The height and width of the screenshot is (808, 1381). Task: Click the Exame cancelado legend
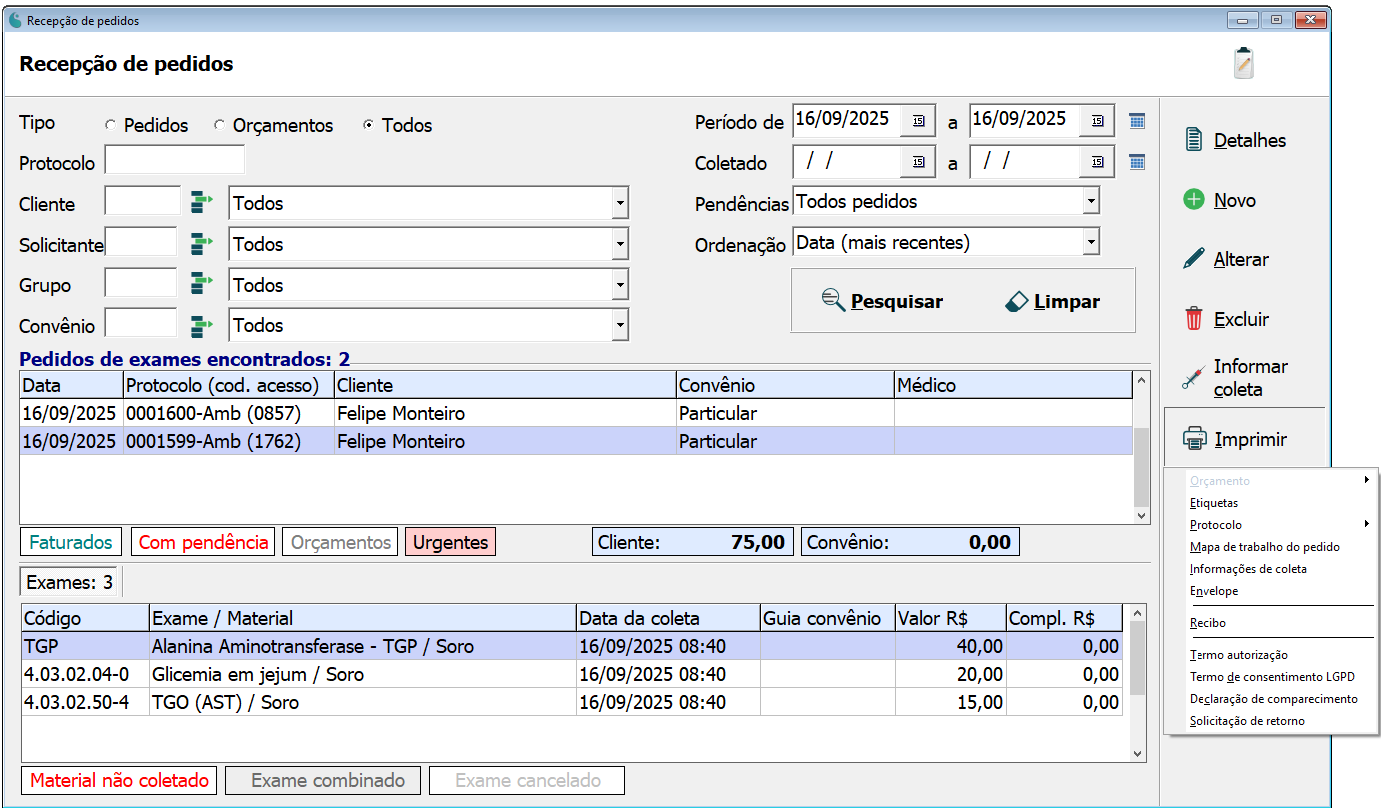[x=527, y=780]
